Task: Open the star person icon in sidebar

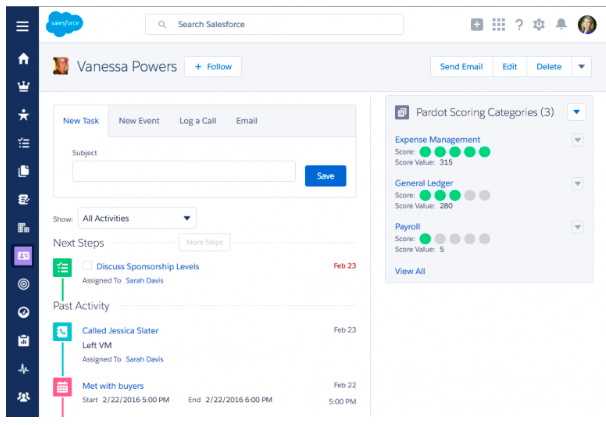Action: pos(23,115)
